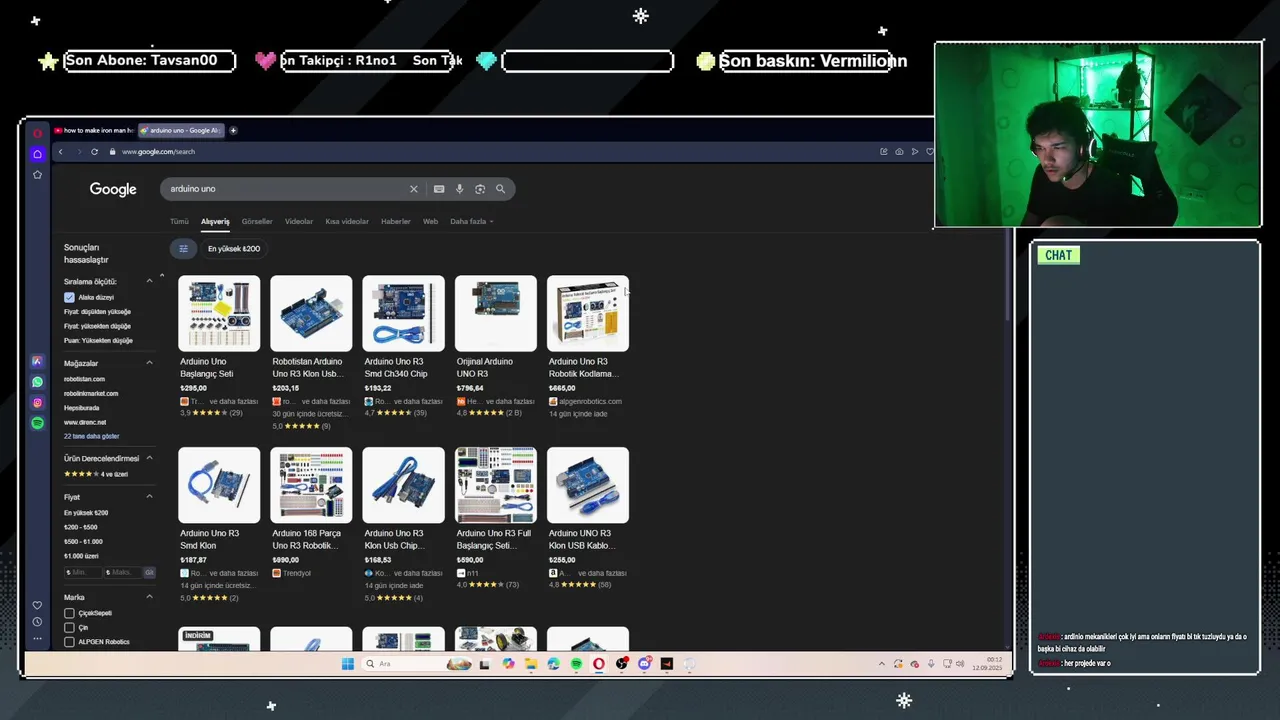Filter by robotistan.com store
This screenshot has height=720, width=1280.
[x=84, y=379]
